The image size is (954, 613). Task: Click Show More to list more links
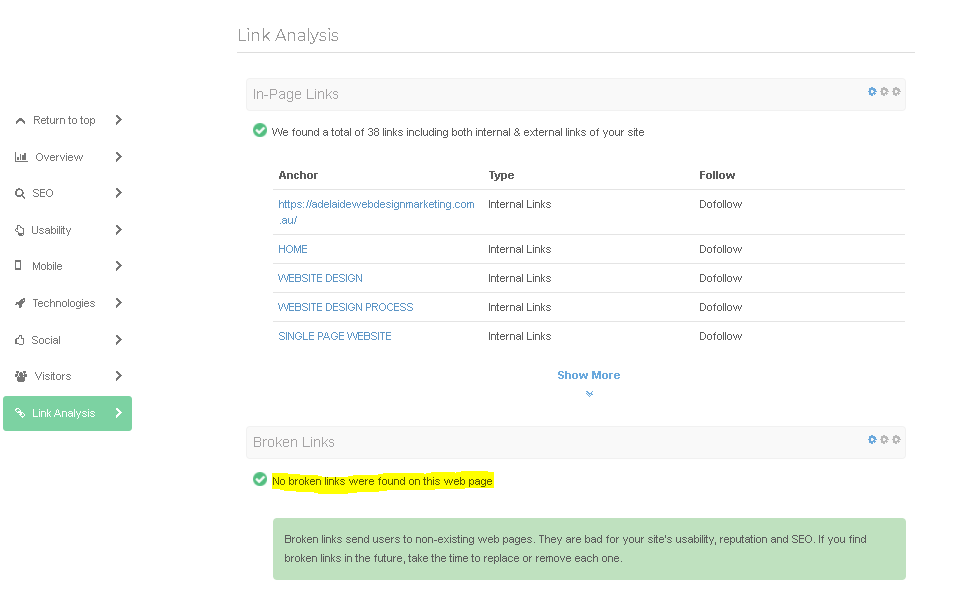[x=588, y=375]
